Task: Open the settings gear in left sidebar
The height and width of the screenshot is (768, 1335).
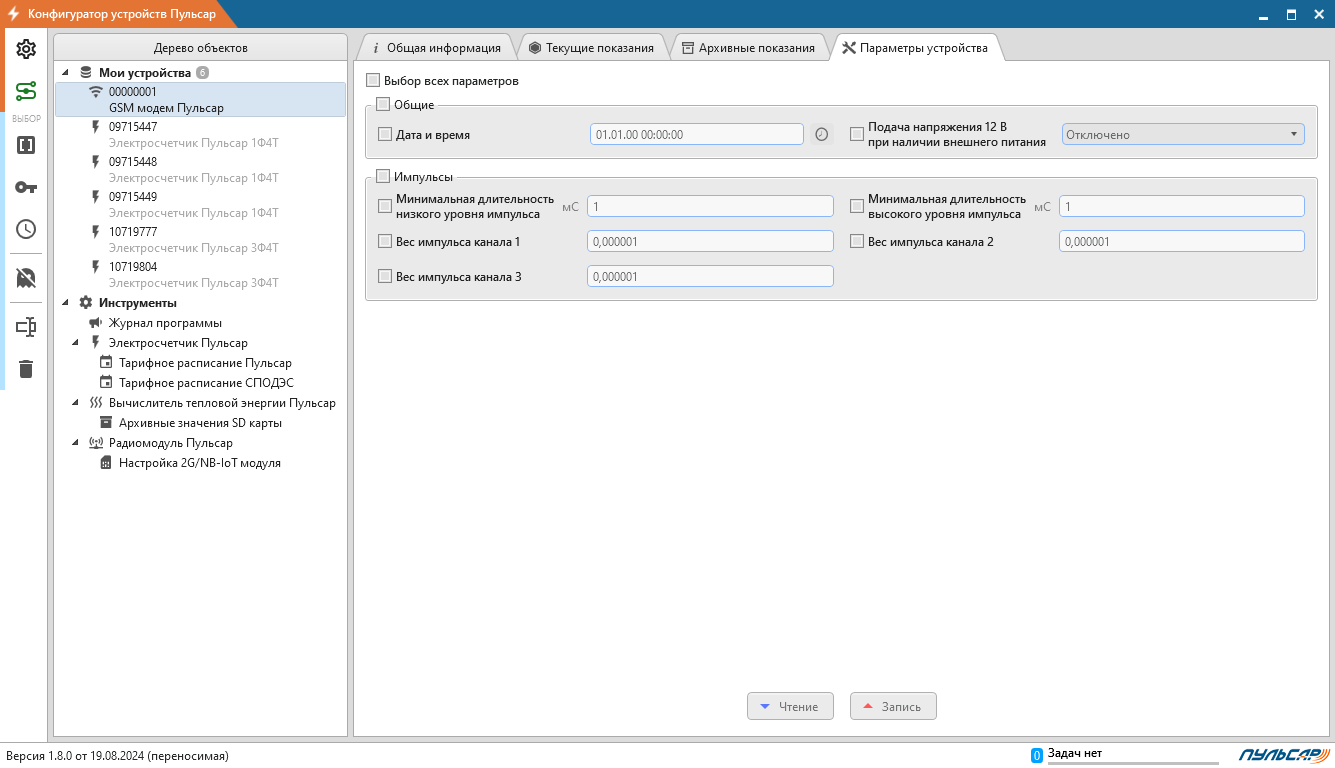Action: (26, 49)
